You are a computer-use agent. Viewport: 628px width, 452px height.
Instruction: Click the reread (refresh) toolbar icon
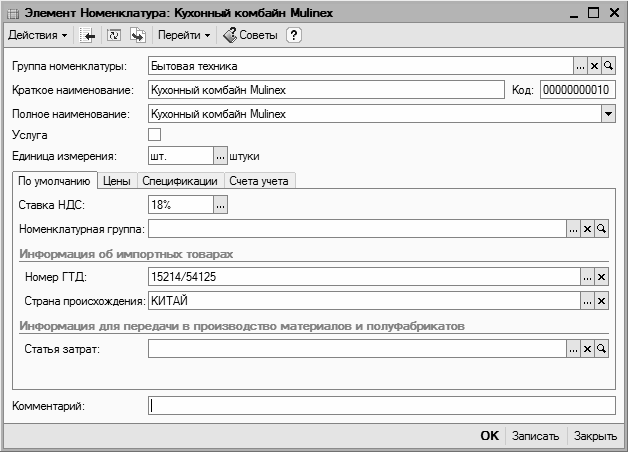pos(113,36)
